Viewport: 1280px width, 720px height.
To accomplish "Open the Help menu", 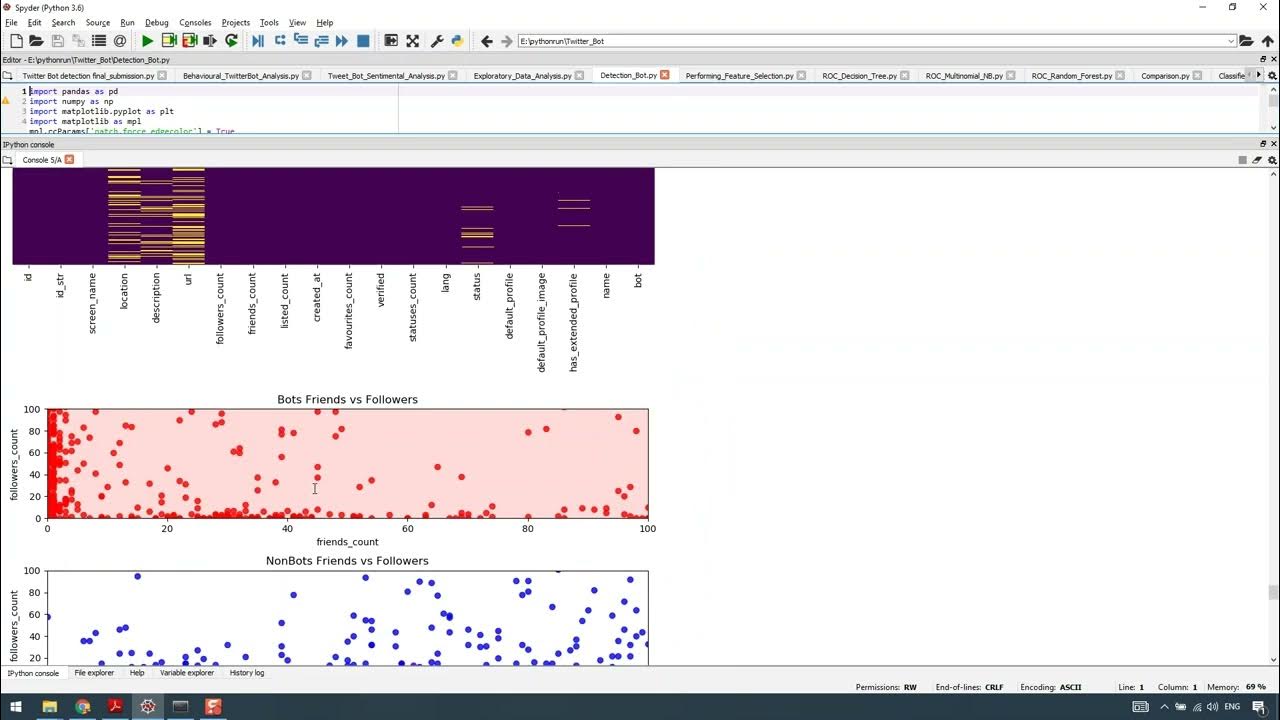I will coord(325,22).
